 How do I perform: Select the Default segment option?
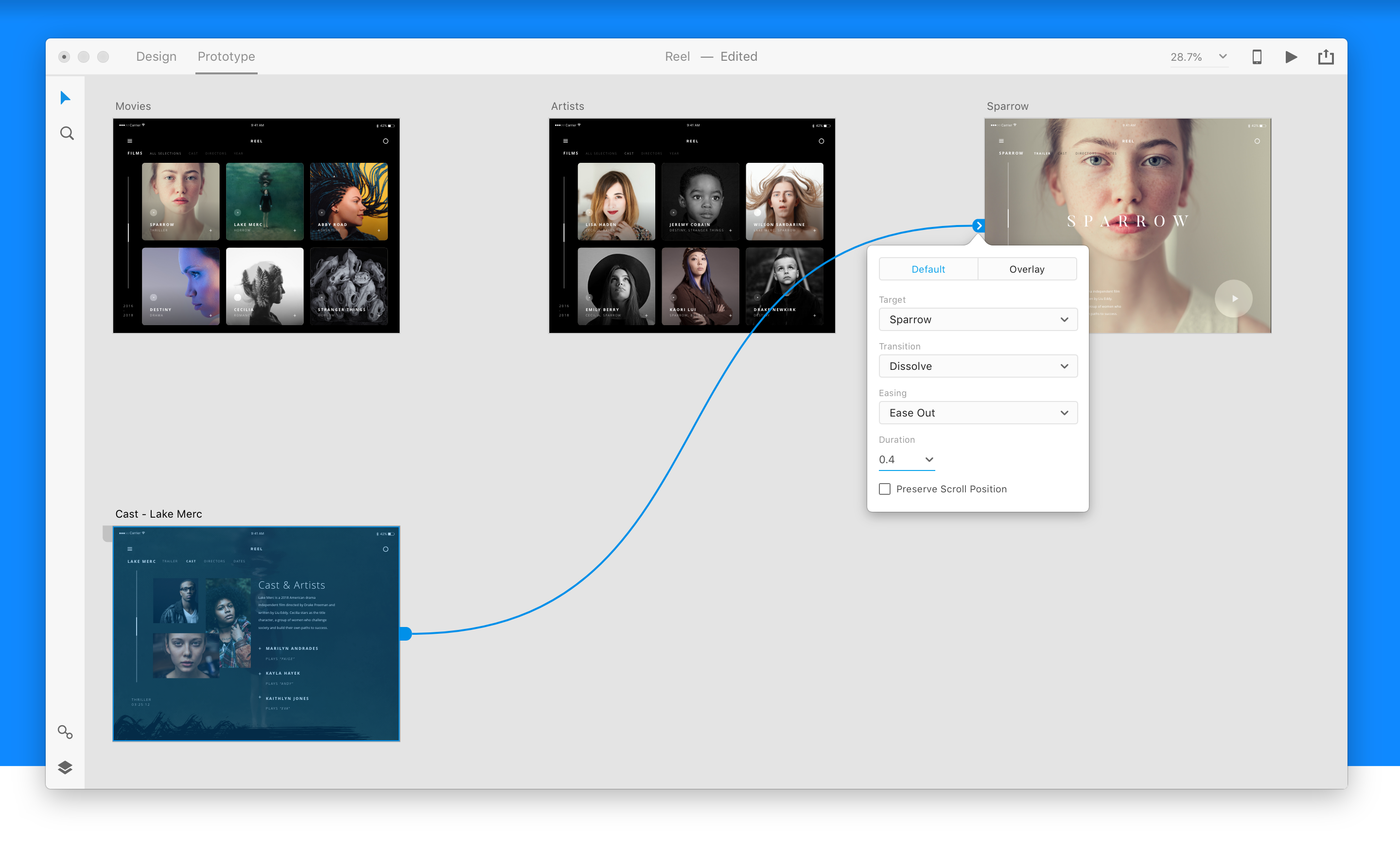(x=928, y=269)
